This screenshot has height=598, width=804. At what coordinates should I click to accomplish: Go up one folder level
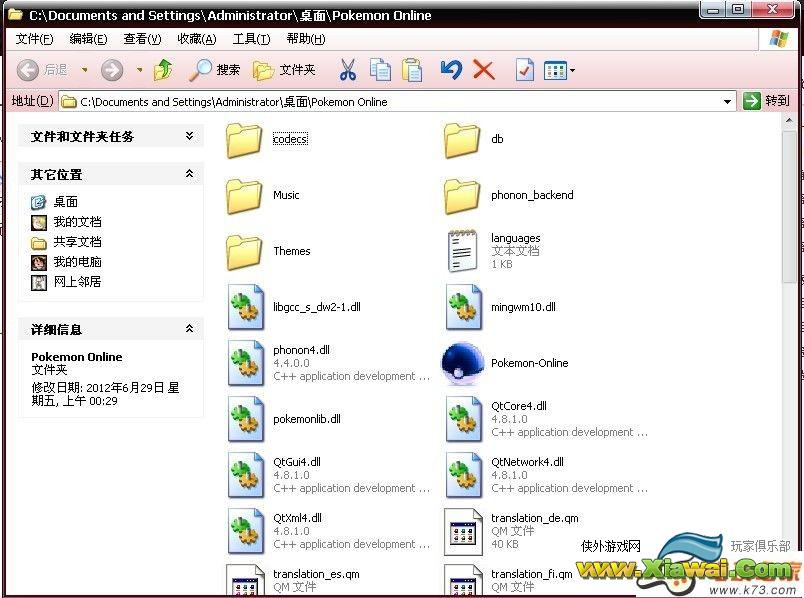164,70
